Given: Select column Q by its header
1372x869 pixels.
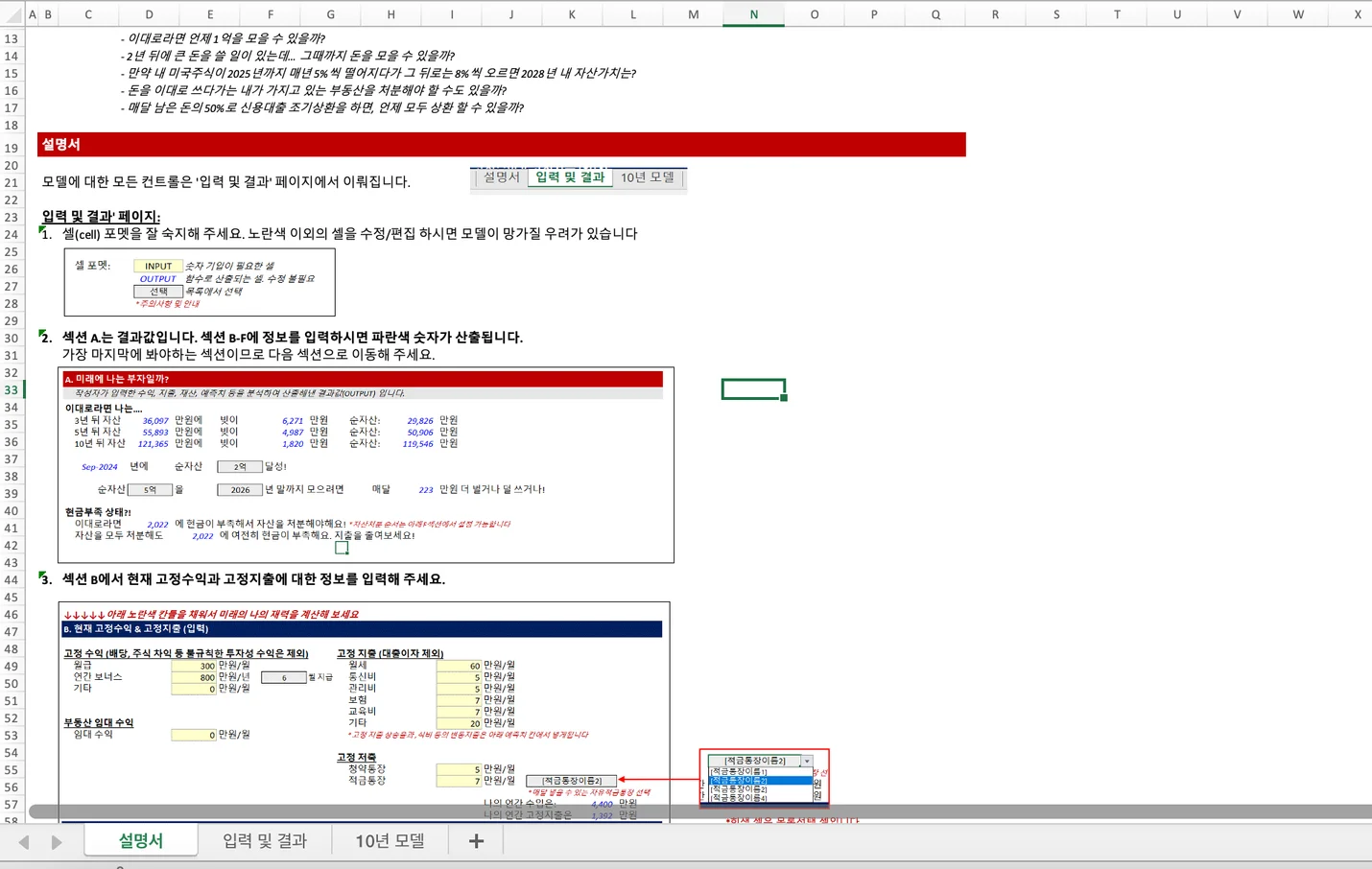Looking at the screenshot, I should tap(935, 14).
